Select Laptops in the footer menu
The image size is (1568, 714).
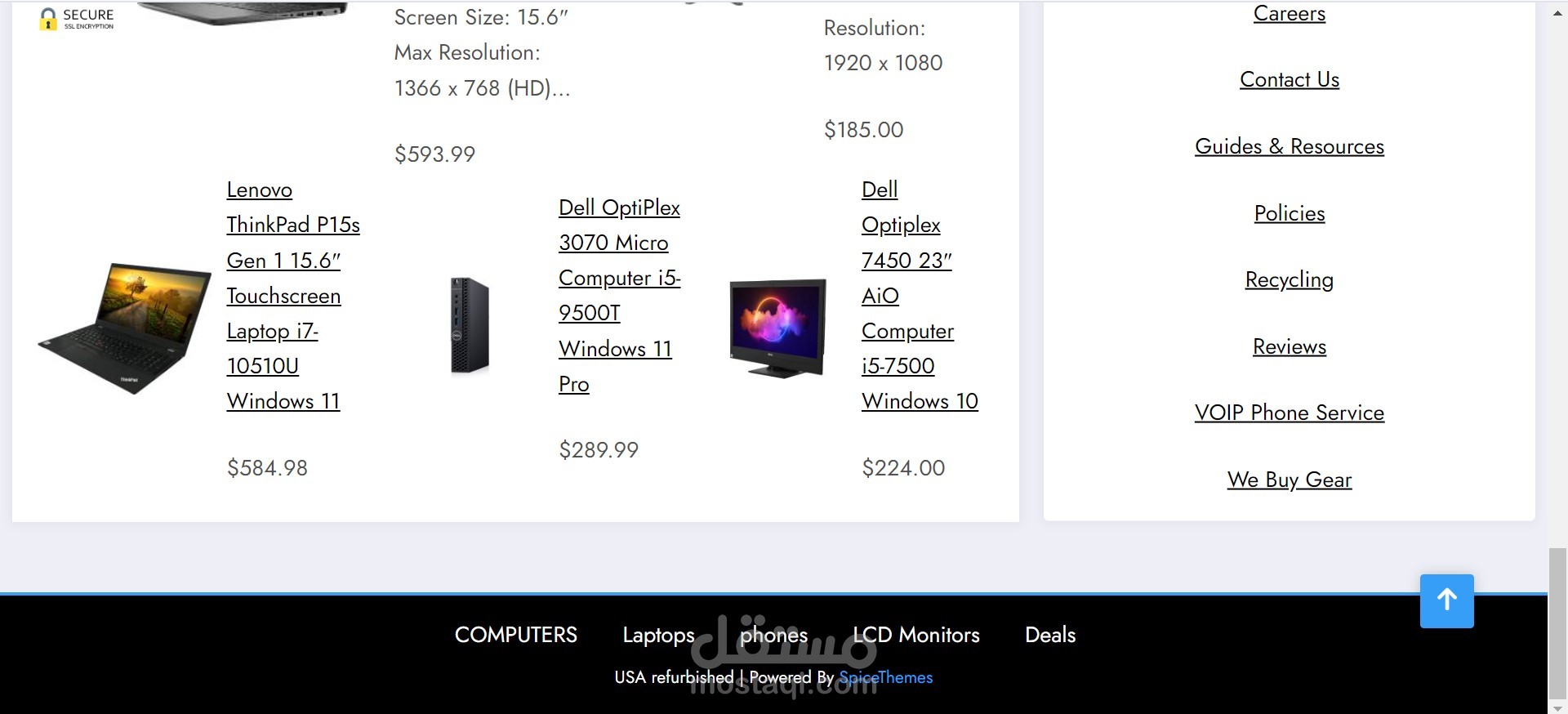(x=658, y=635)
